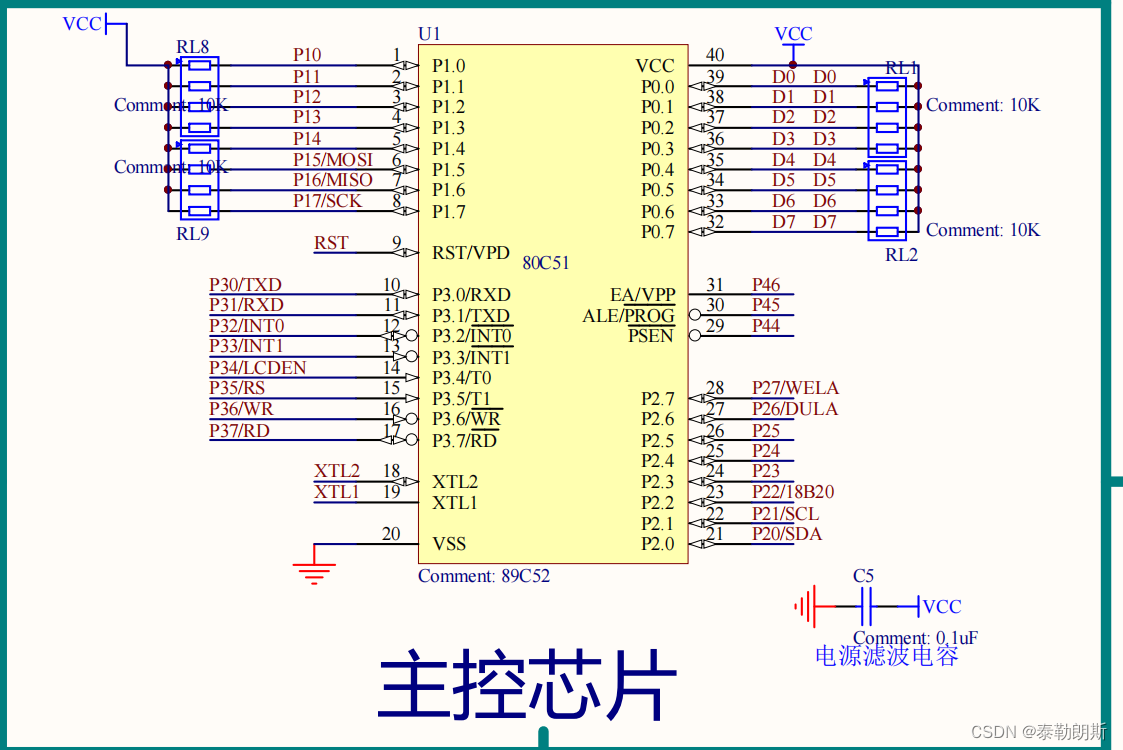This screenshot has width=1123, height=750.
Task: Click the P45 net label
Action: [x=766, y=304]
